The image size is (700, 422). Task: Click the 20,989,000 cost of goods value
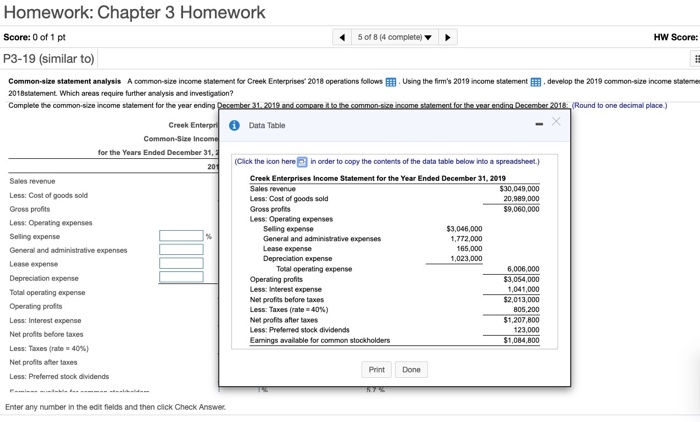[x=521, y=199]
